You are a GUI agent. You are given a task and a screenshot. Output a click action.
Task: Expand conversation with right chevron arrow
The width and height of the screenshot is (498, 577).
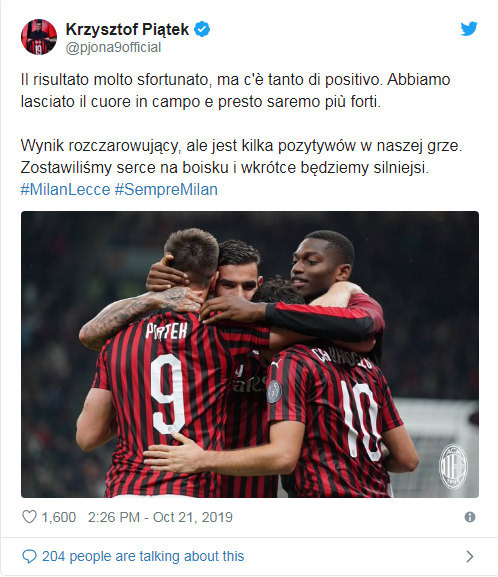(x=470, y=556)
